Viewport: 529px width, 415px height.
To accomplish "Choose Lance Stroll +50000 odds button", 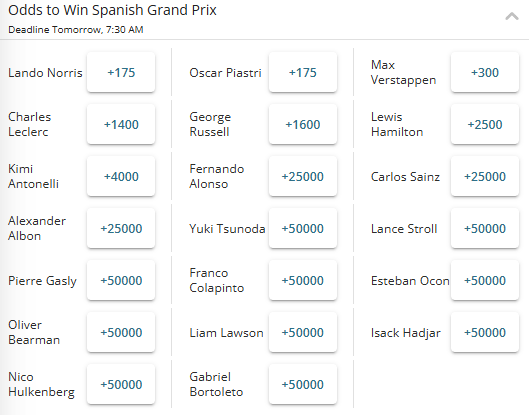I will coord(485,228).
